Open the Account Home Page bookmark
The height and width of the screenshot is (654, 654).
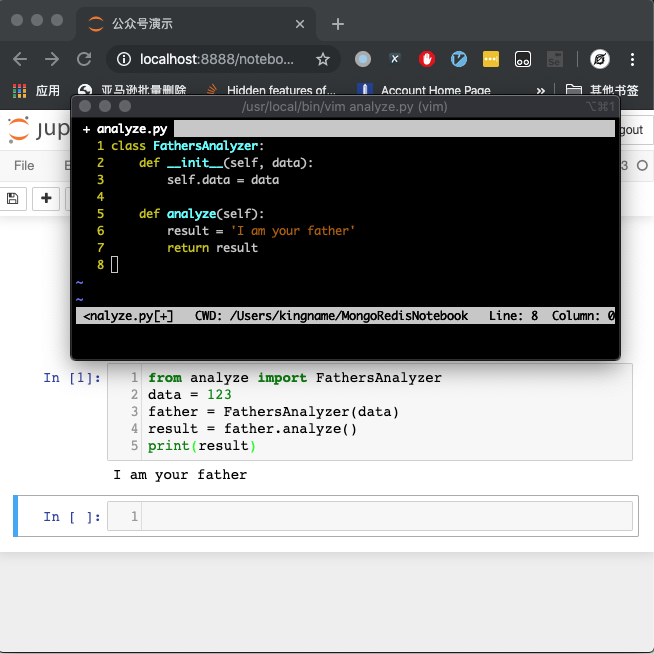pos(424,90)
